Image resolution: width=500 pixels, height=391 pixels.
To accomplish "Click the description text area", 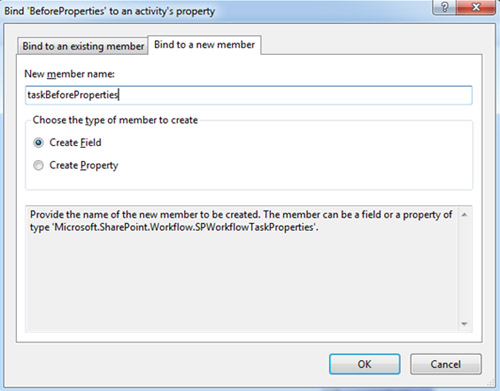I will point(242,269).
